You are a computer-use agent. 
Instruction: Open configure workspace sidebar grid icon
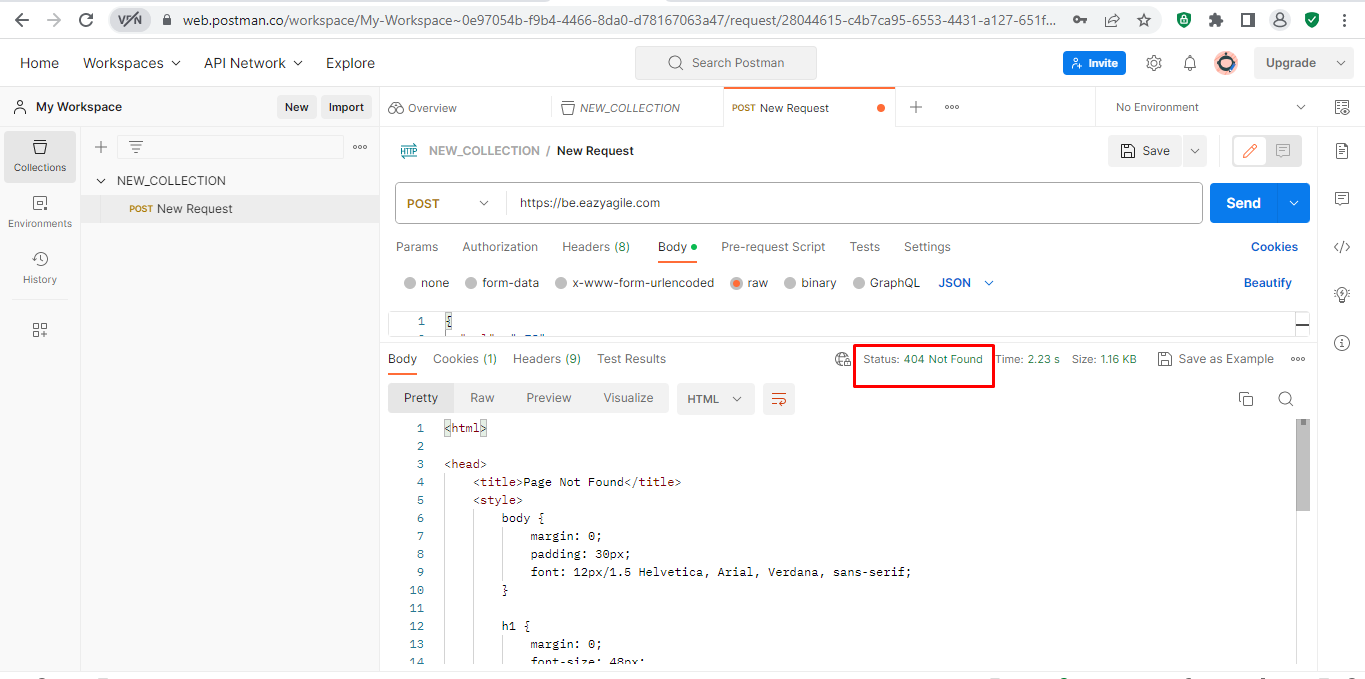coord(40,330)
